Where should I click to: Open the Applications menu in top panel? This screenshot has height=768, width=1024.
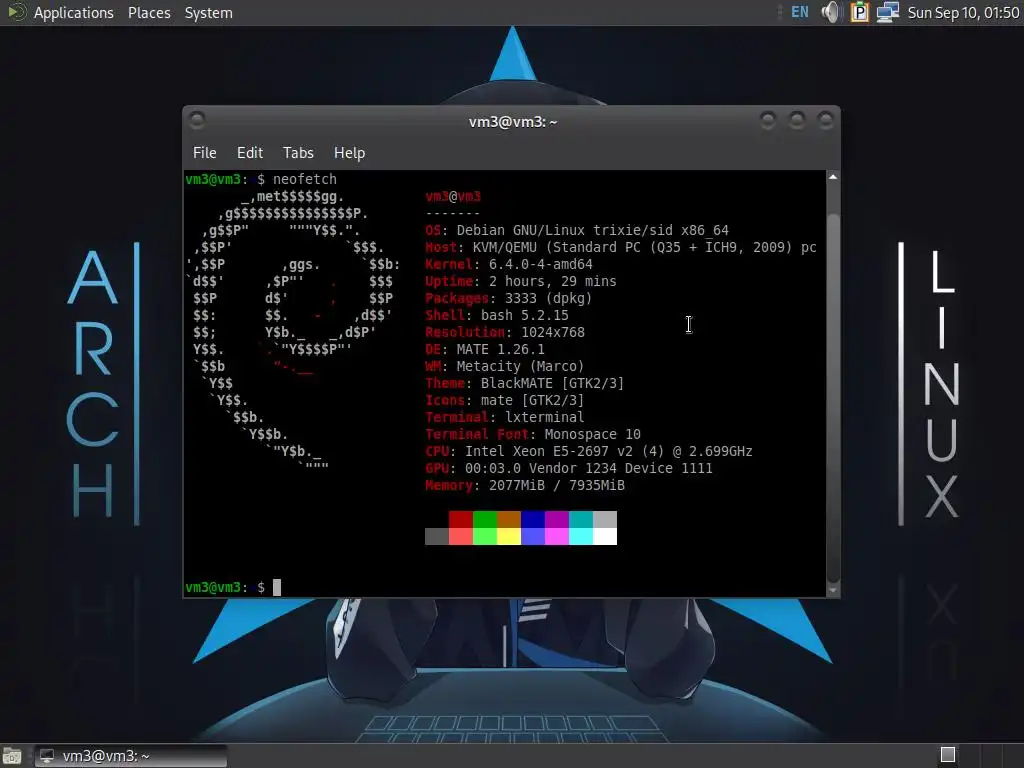pos(73,12)
